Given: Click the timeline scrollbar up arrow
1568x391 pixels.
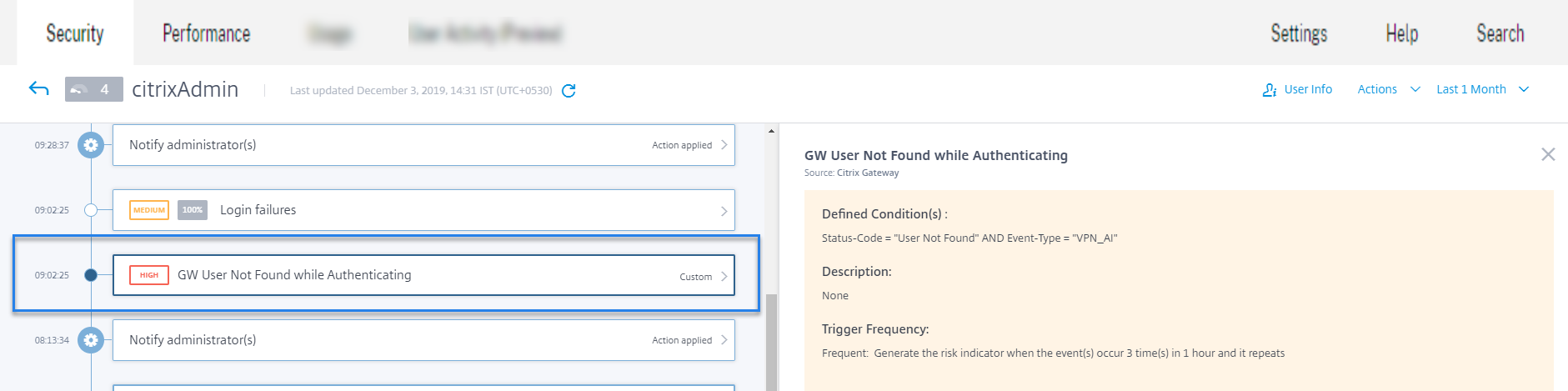Looking at the screenshot, I should pos(771,131).
